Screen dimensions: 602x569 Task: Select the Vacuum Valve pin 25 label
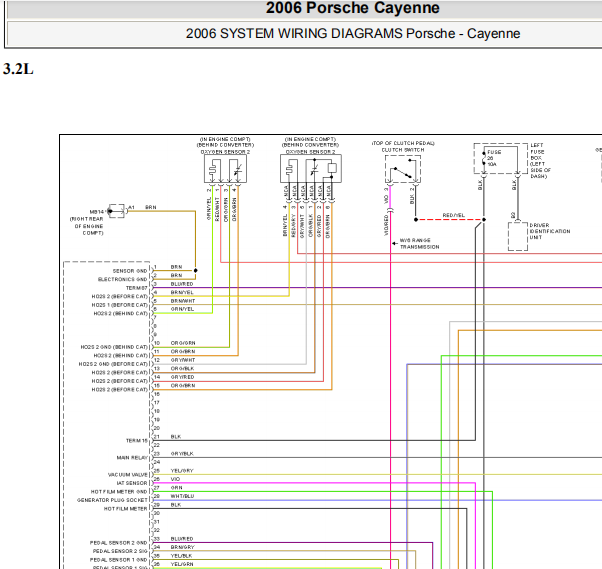click(127, 475)
